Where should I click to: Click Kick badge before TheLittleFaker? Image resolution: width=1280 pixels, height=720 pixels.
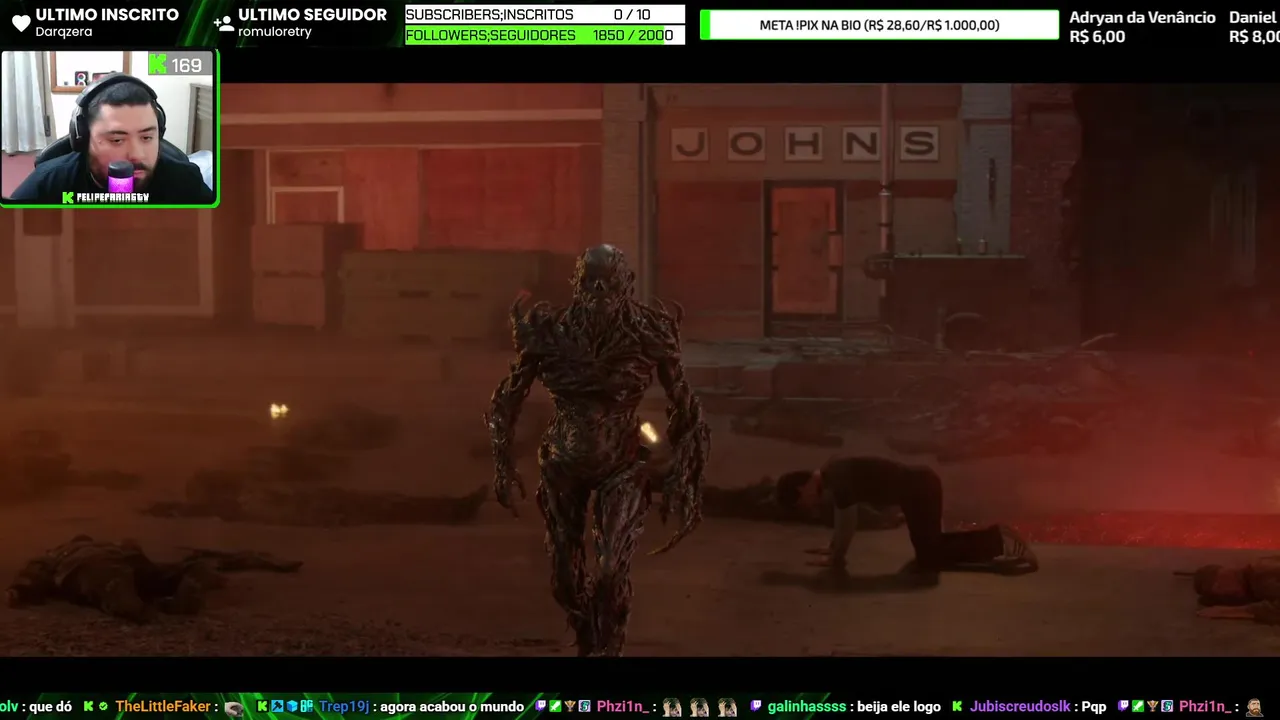(x=89, y=707)
